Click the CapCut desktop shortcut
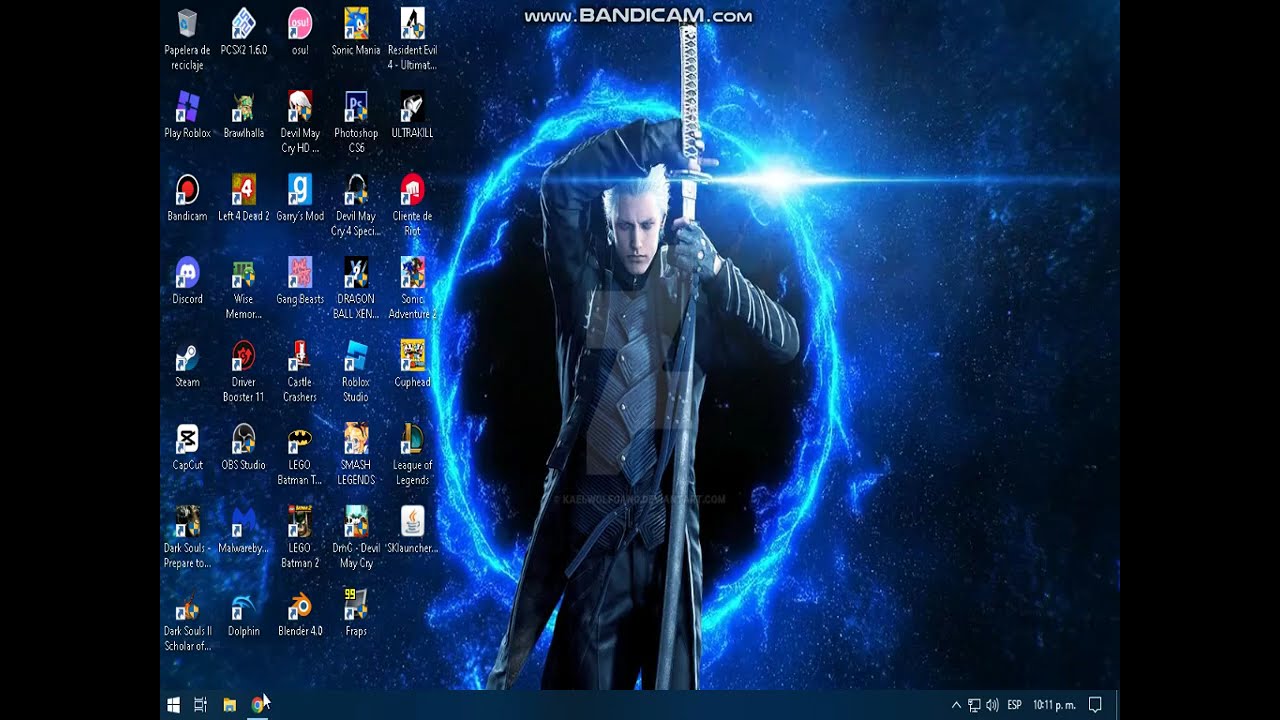Image resolution: width=1280 pixels, height=720 pixels. (187, 447)
